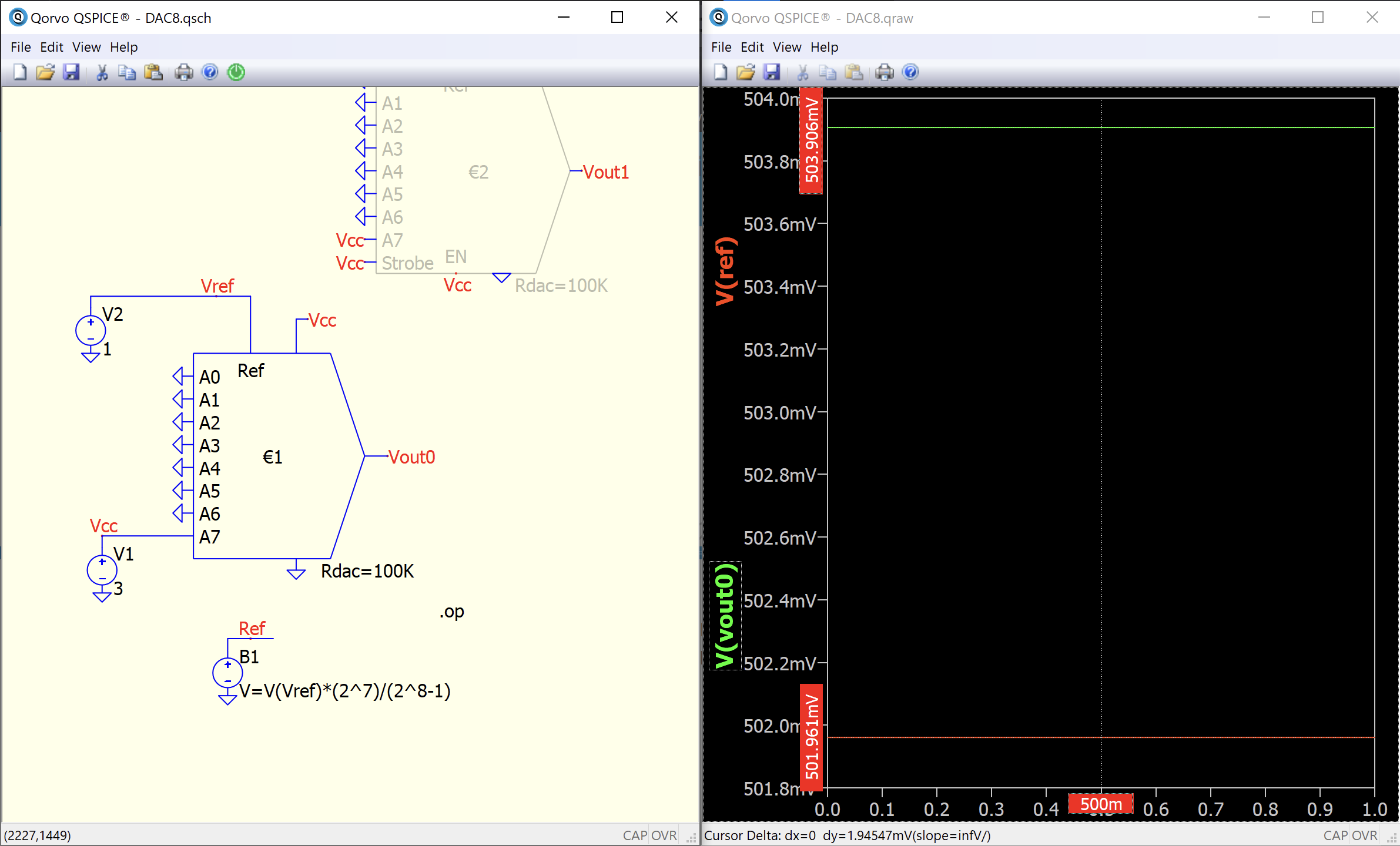This screenshot has width=1400, height=846.
Task: Save schematic using the floppy disk icon
Action: [x=71, y=72]
